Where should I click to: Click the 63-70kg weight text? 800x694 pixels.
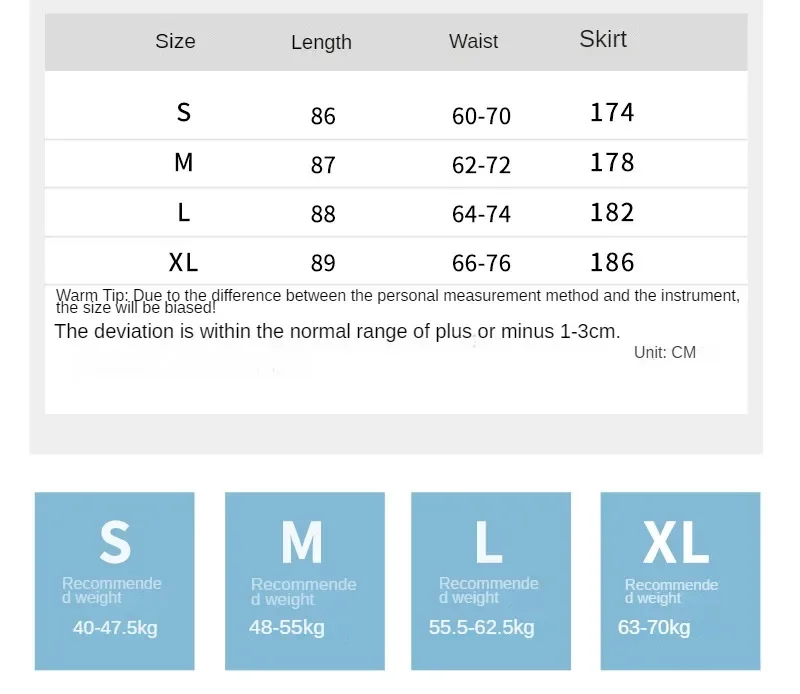click(x=654, y=627)
